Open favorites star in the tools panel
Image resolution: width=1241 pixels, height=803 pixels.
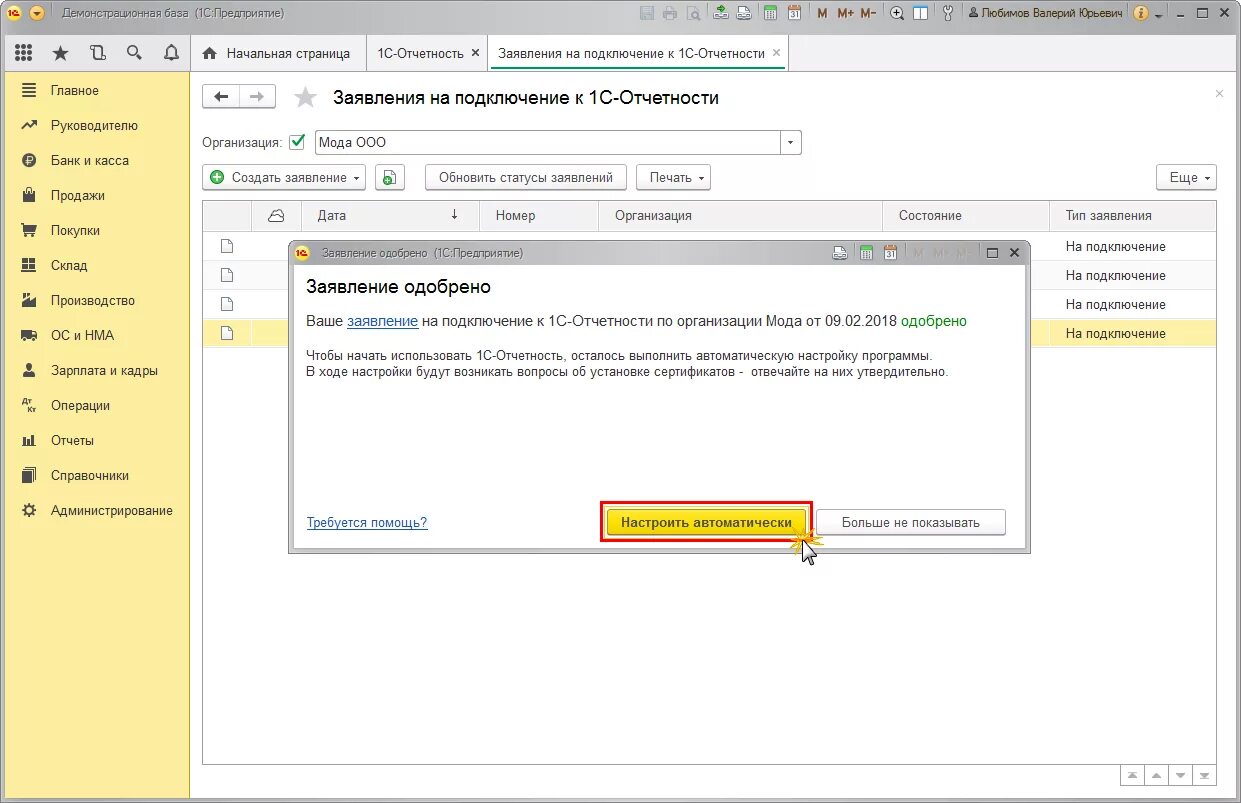tap(60, 53)
